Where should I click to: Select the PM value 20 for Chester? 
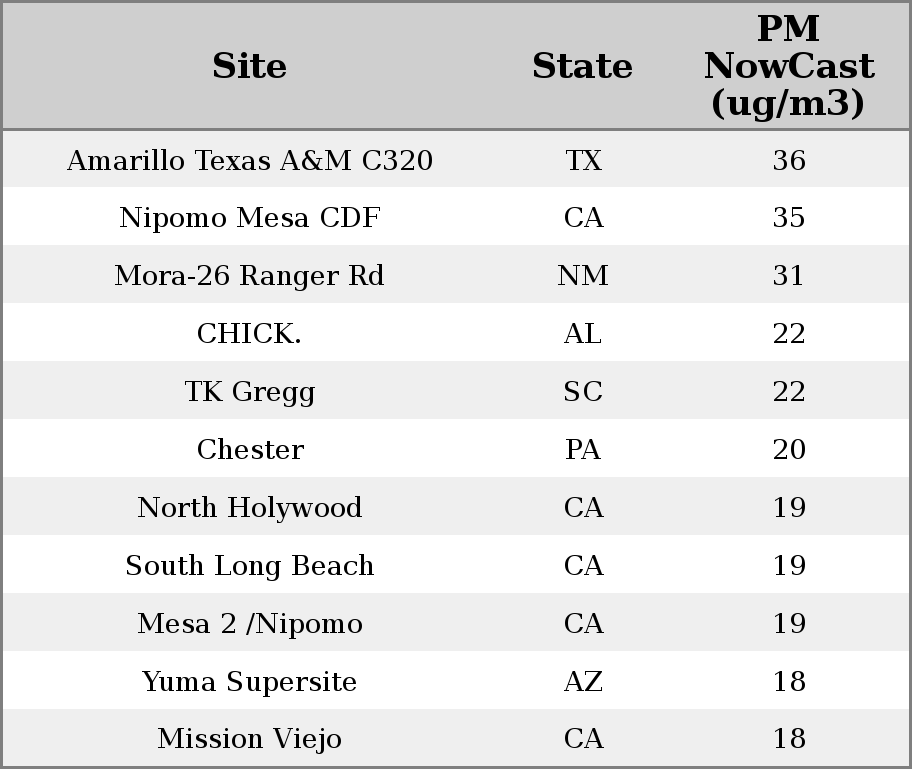click(x=789, y=450)
